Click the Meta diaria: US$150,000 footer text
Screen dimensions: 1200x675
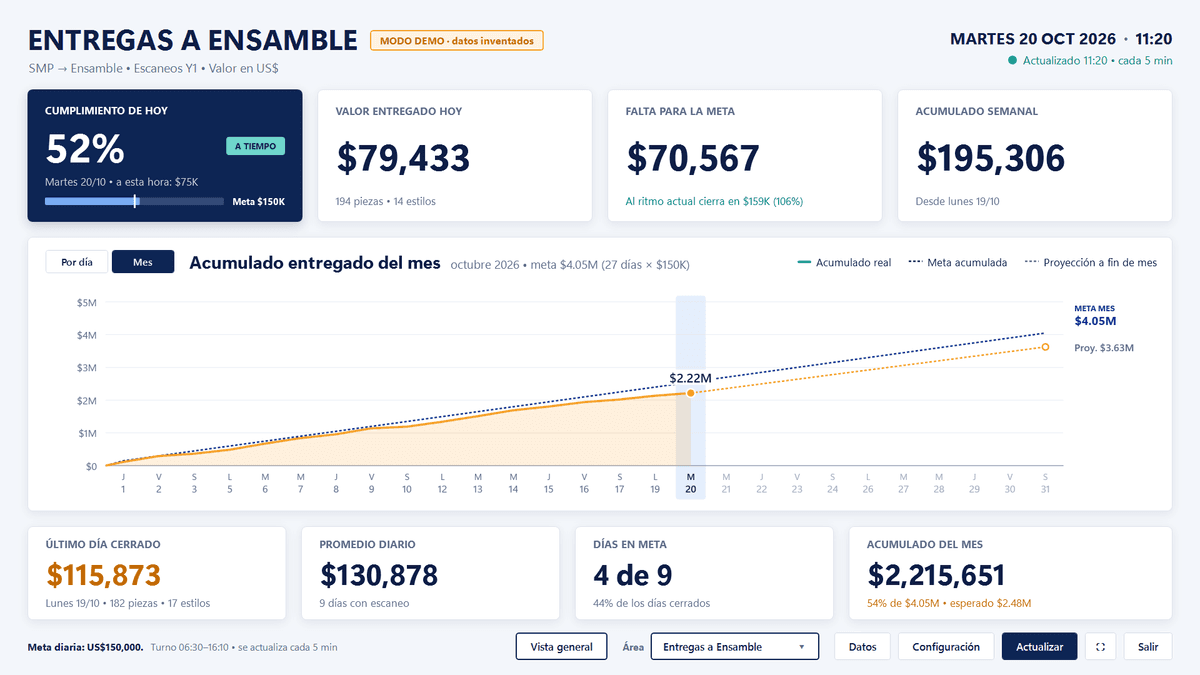coord(86,647)
